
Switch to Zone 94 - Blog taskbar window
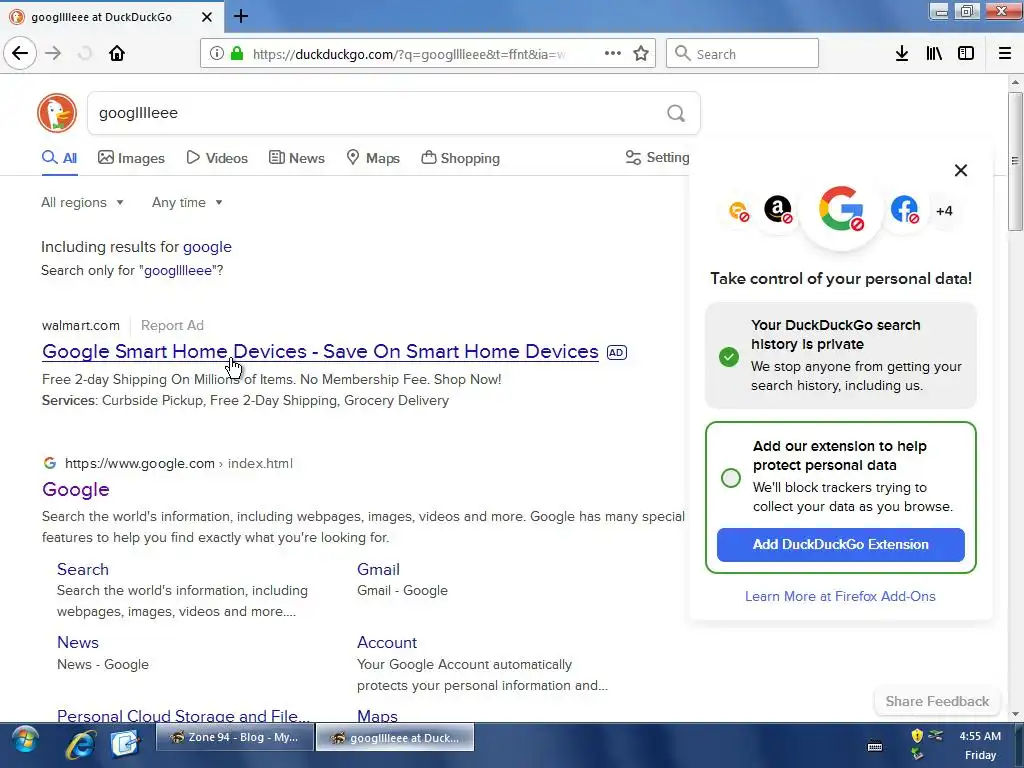[235, 737]
